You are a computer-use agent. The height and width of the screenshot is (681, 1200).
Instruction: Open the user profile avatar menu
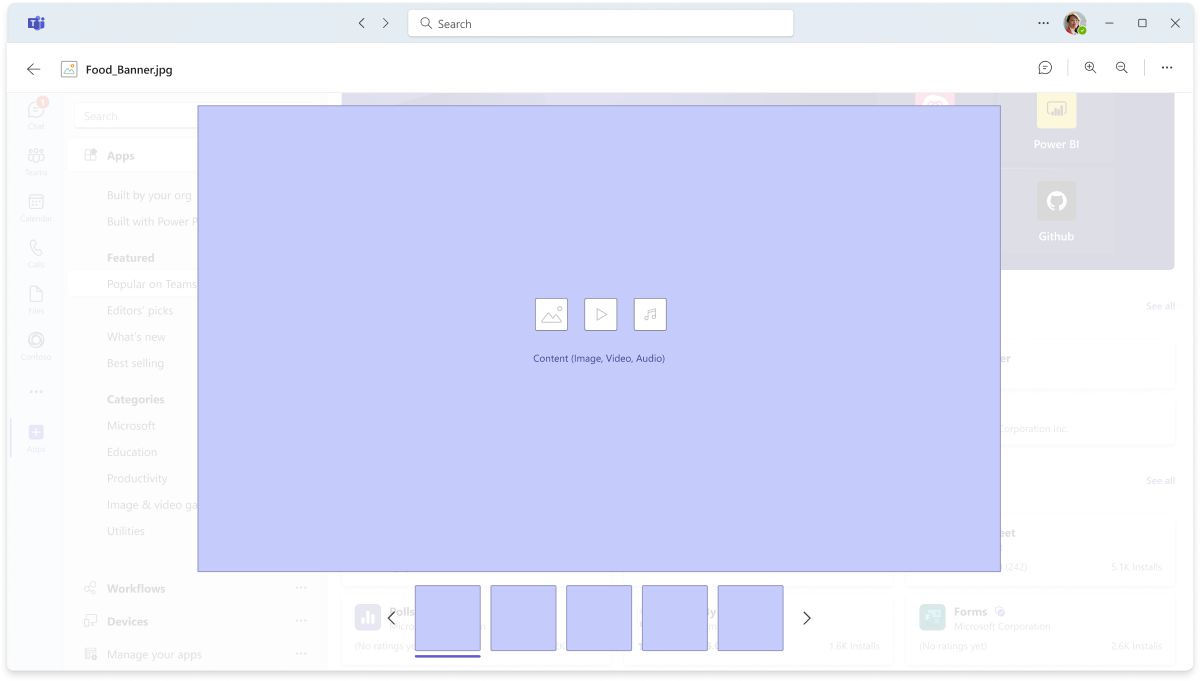point(1075,23)
